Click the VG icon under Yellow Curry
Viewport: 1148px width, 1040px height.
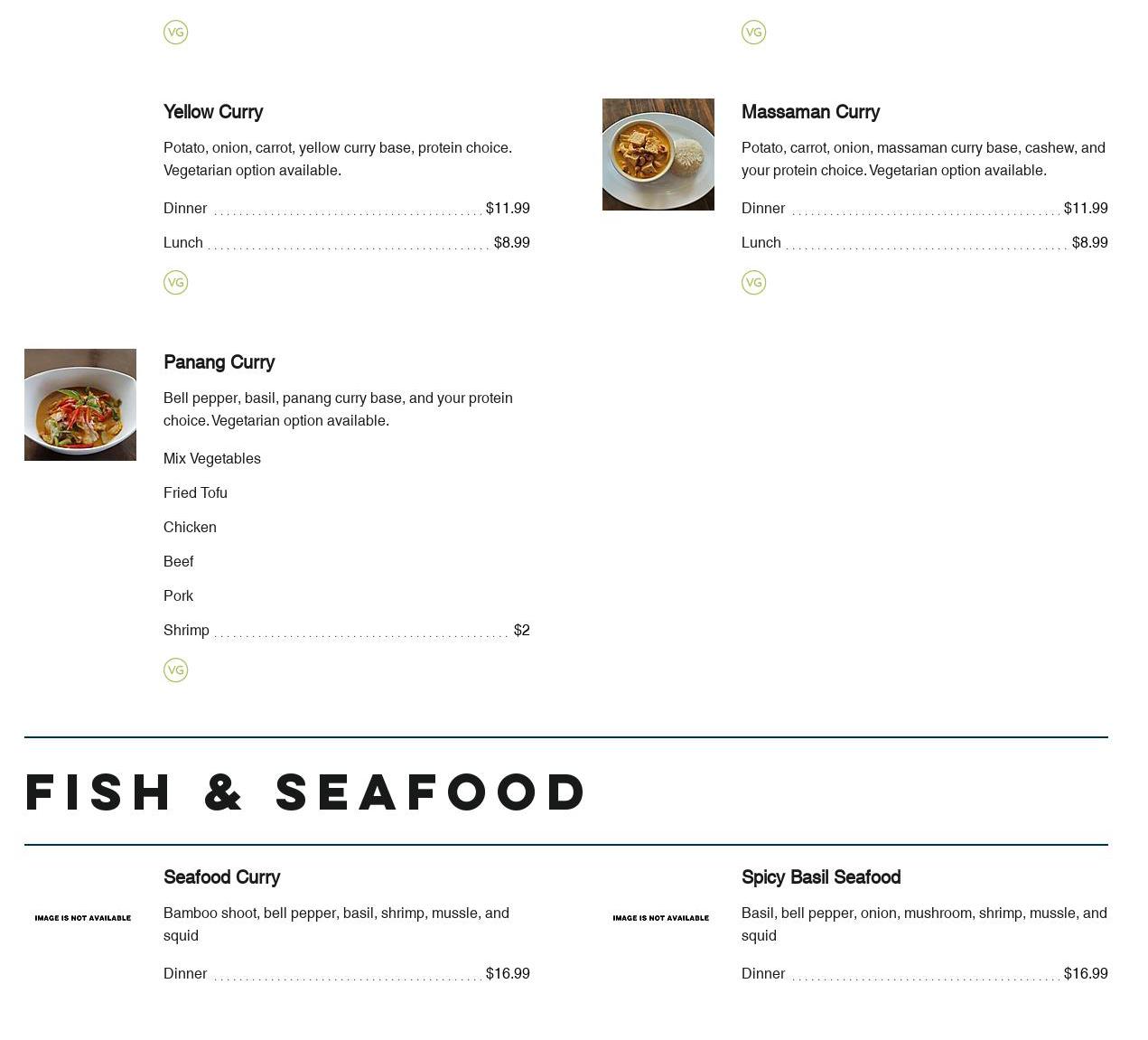coord(175,283)
